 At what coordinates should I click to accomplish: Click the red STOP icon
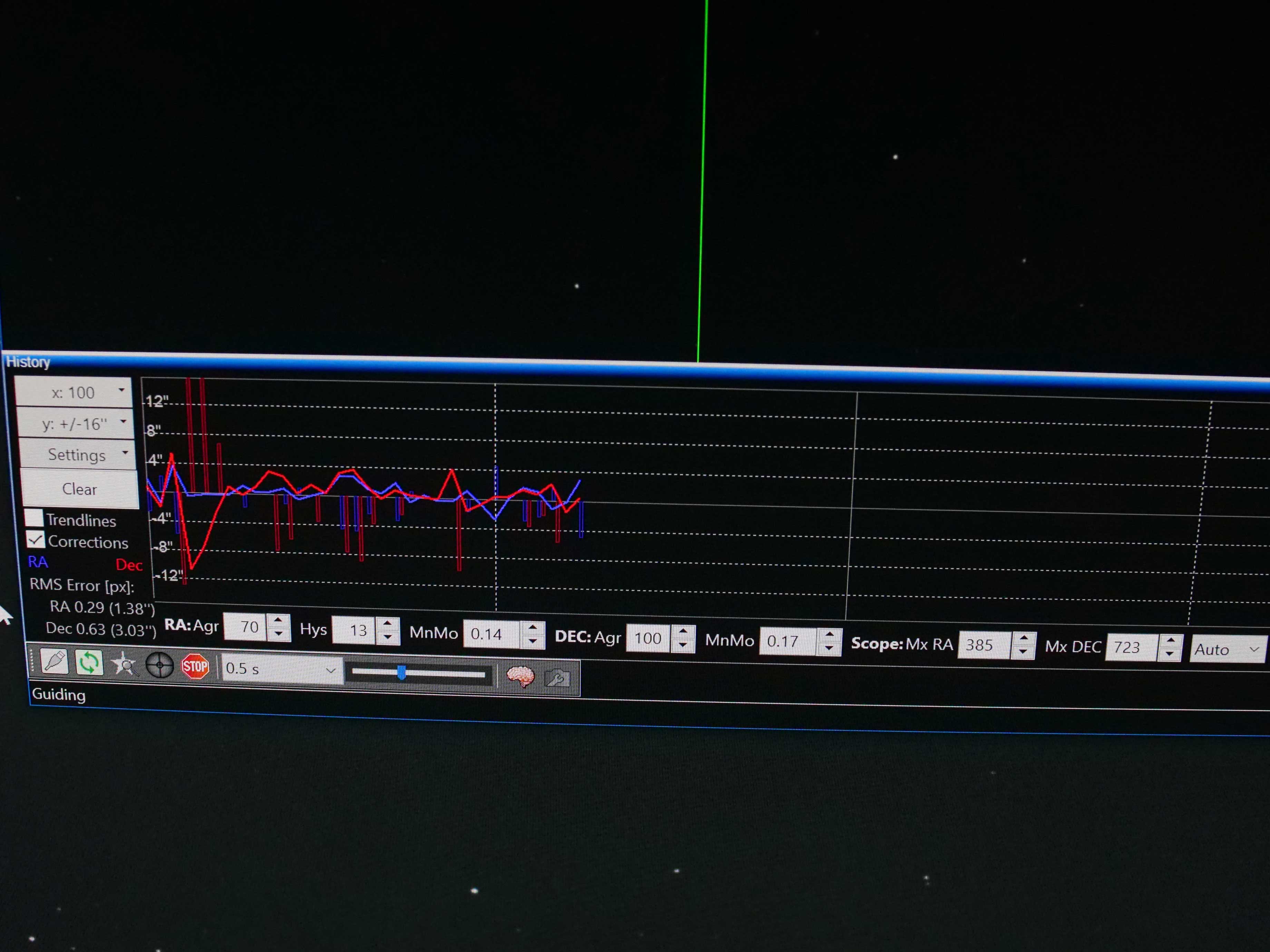(x=195, y=667)
